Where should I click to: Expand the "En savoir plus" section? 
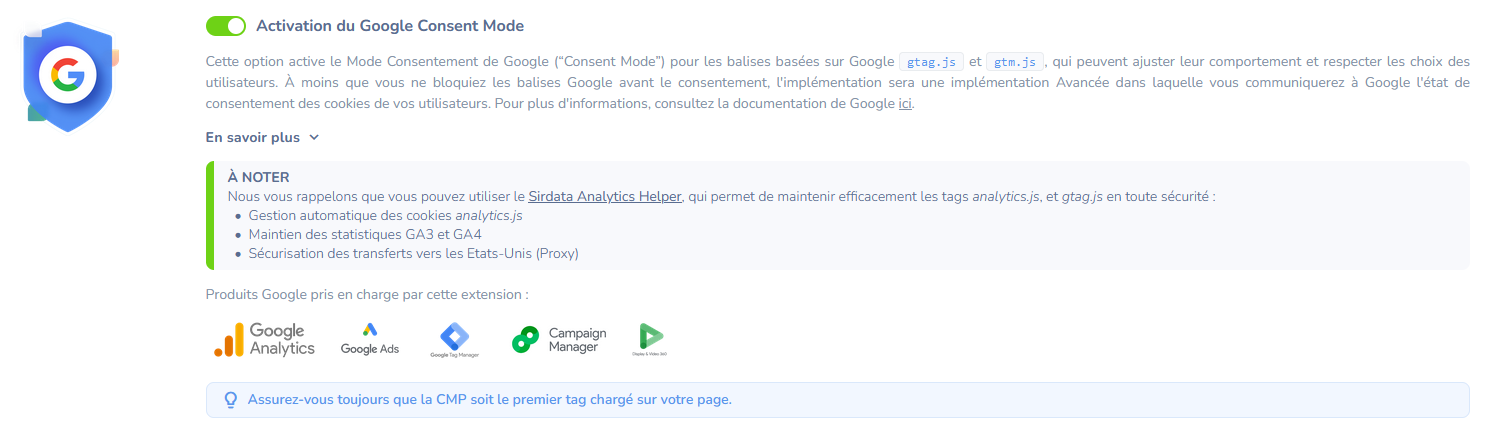[x=262, y=138]
